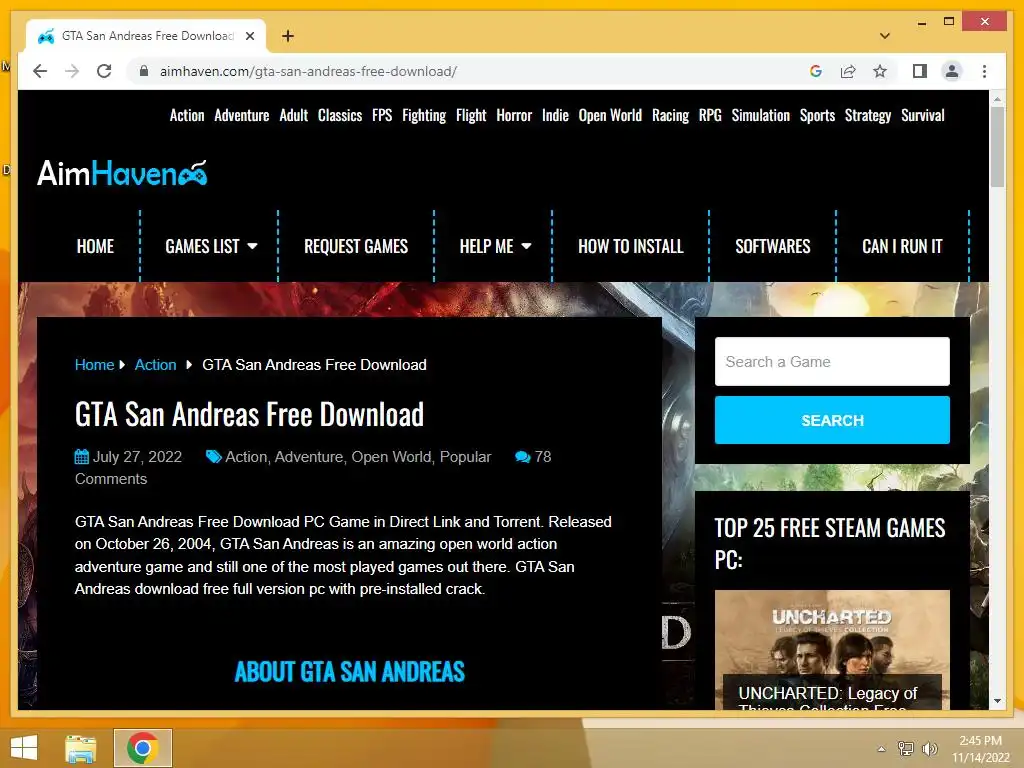1024x768 pixels.
Task: Bookmark this tab with star icon
Action: (880, 71)
